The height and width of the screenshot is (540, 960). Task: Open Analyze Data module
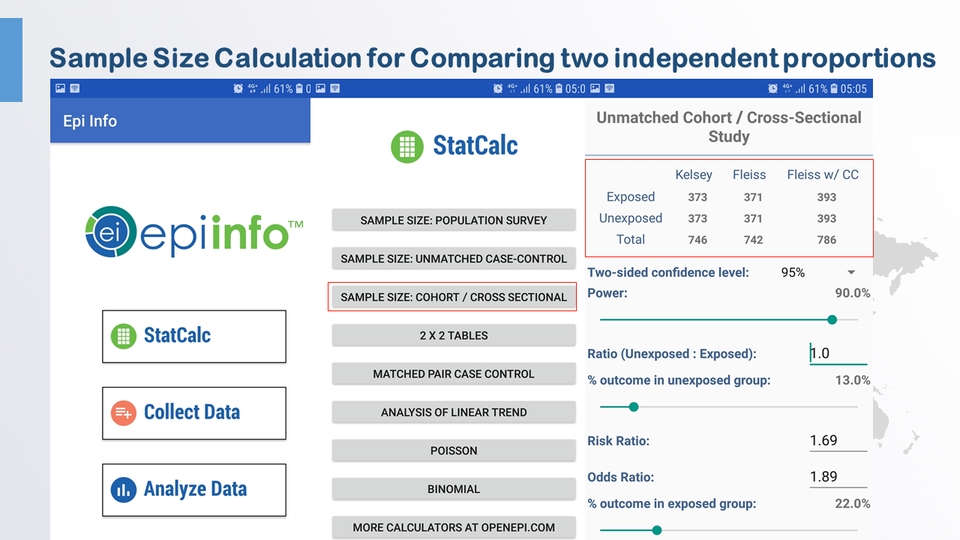(x=194, y=490)
